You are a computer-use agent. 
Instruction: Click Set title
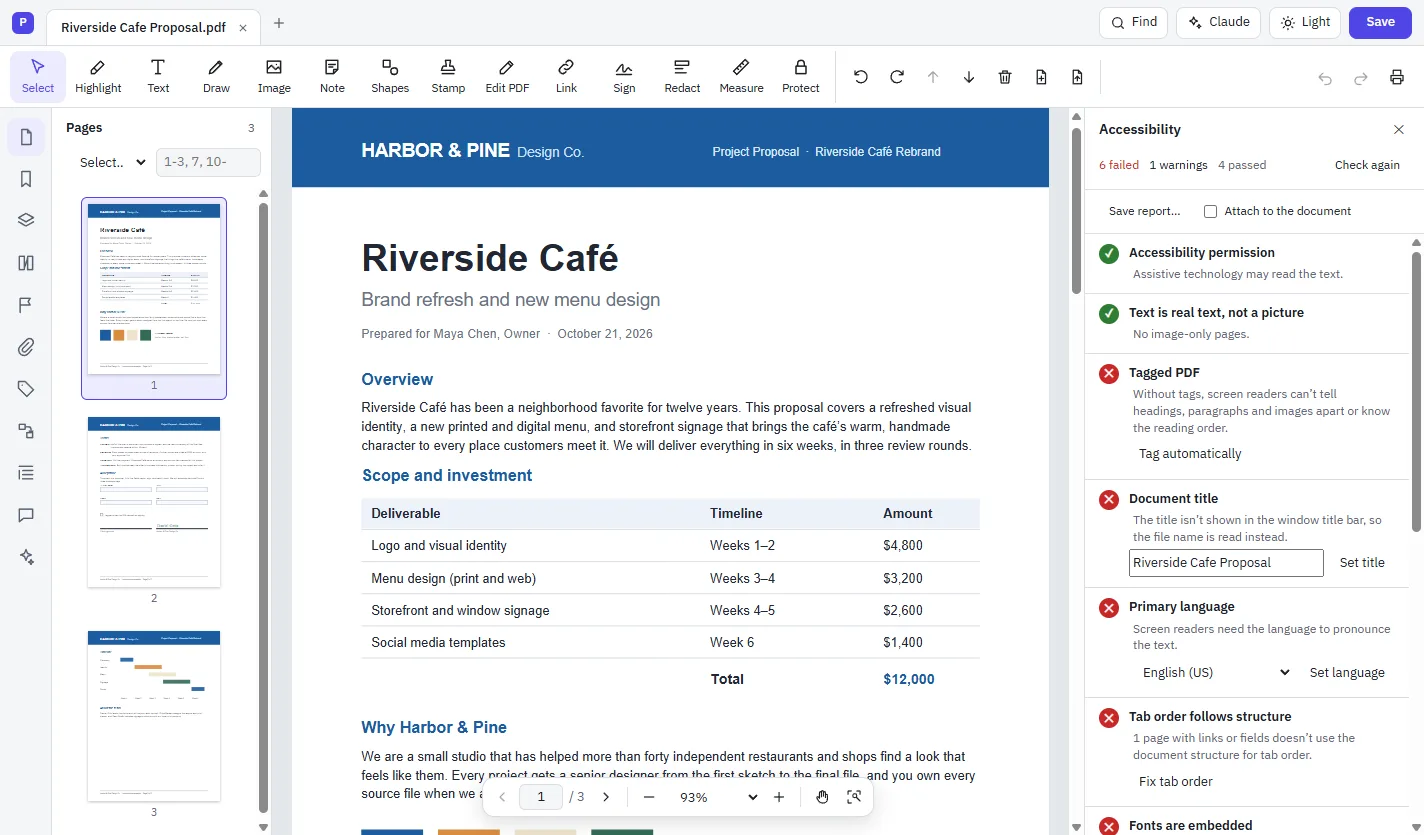click(x=1362, y=562)
